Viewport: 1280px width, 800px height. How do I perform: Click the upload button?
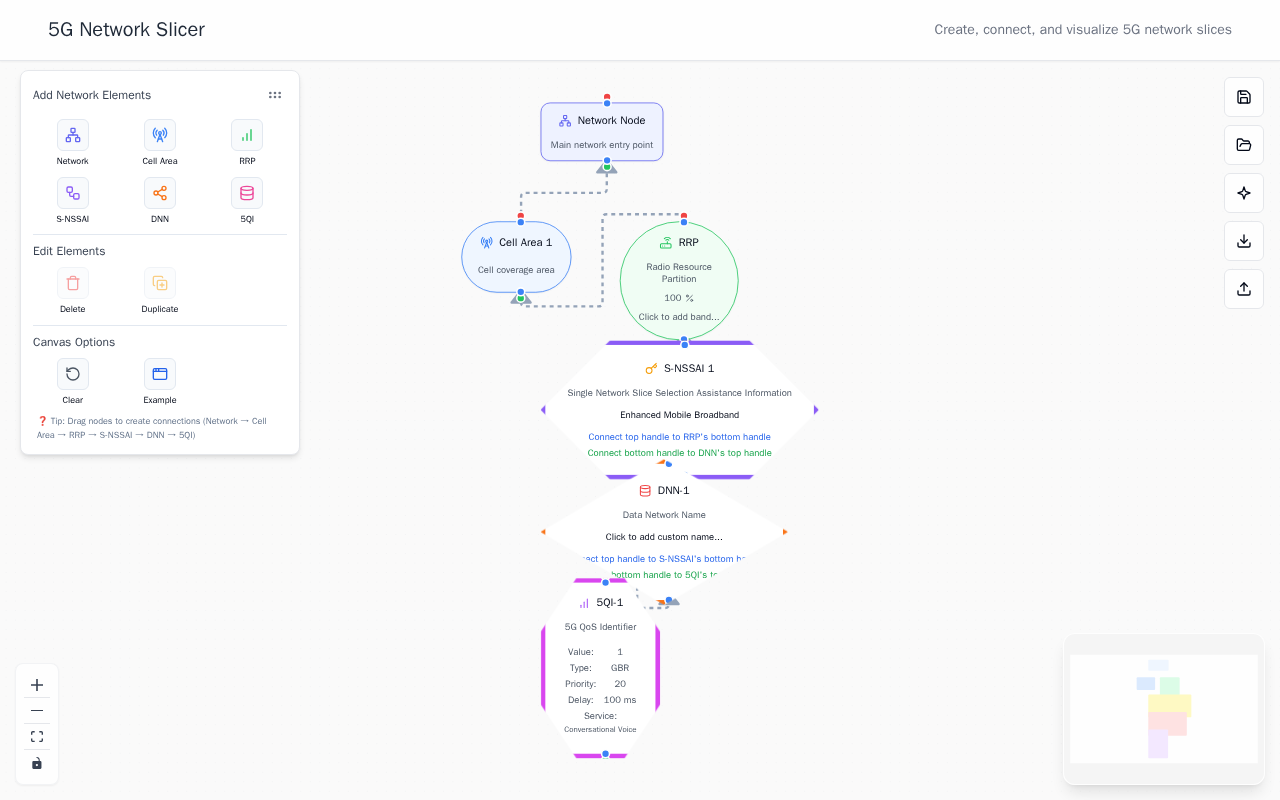click(1244, 289)
